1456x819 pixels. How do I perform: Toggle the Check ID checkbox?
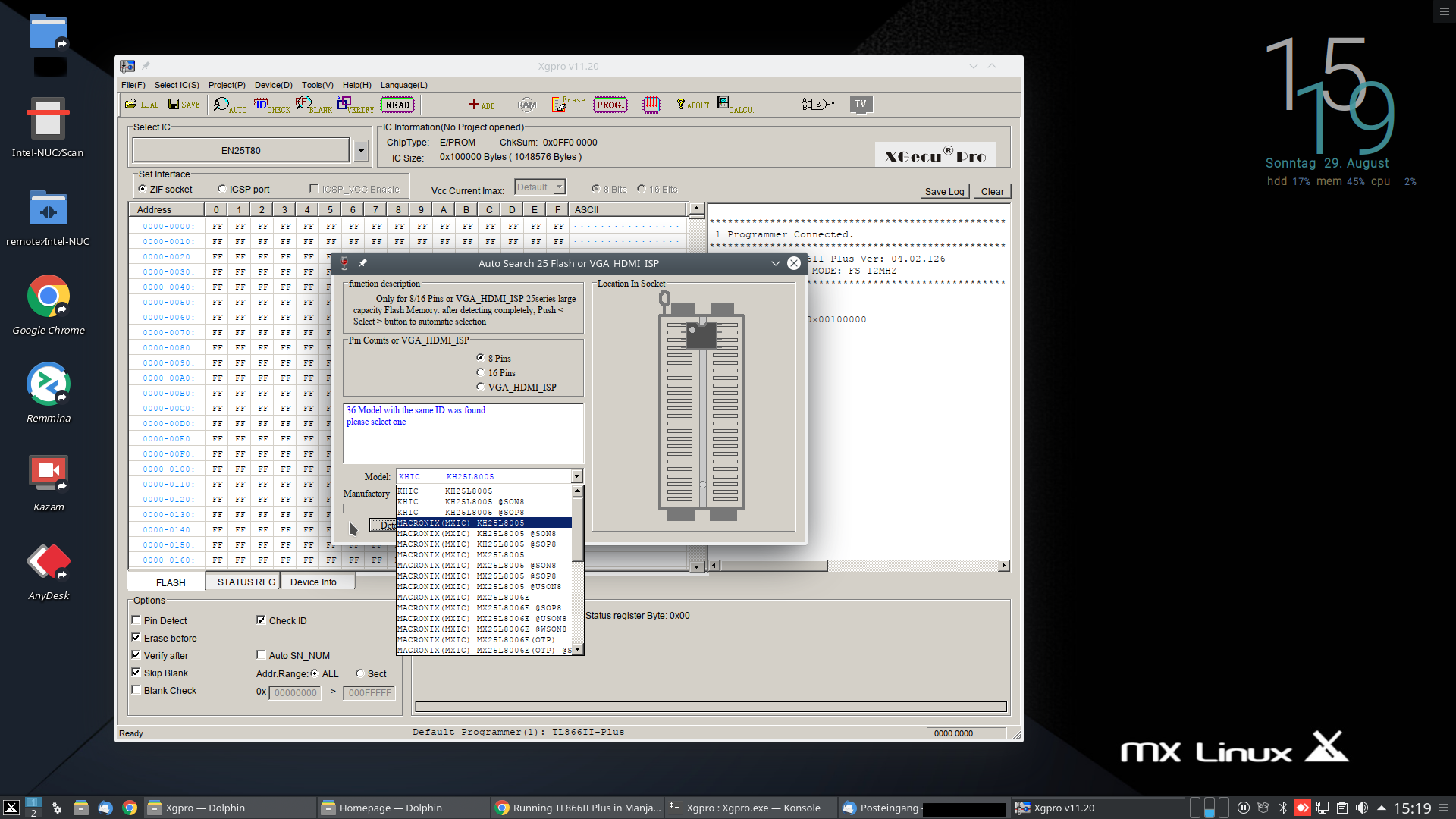pos(261,620)
